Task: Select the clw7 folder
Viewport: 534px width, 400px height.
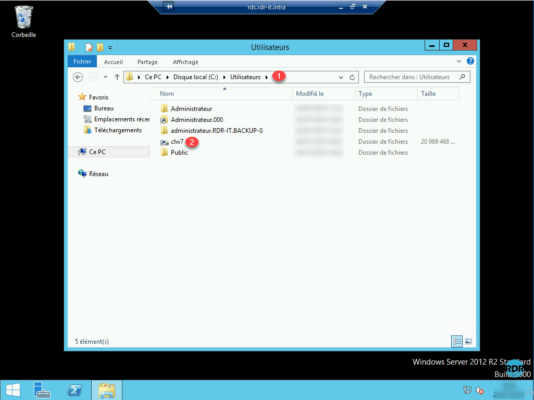Action: (x=177, y=142)
